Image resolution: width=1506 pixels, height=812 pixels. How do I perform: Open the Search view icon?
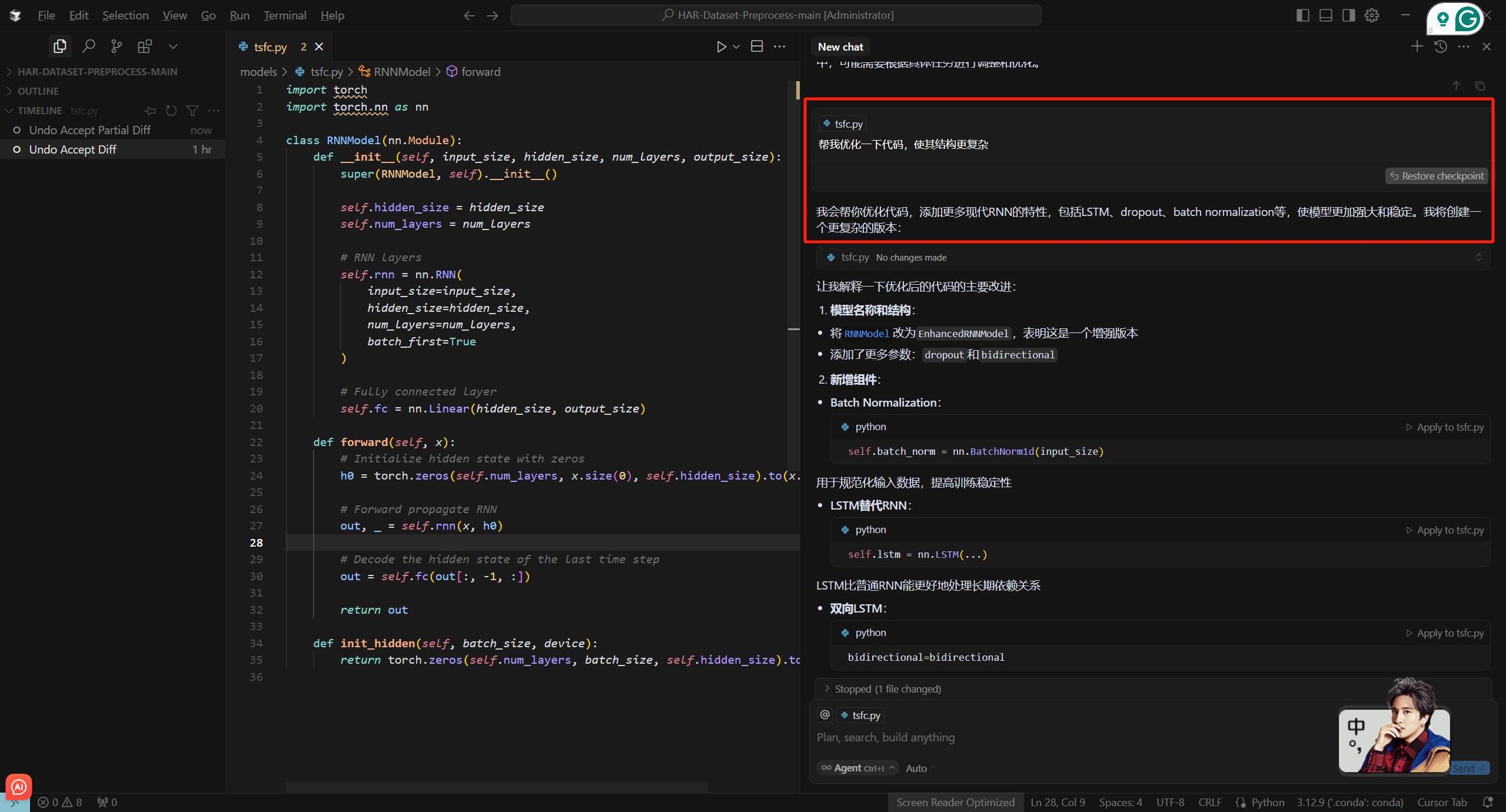[x=88, y=46]
